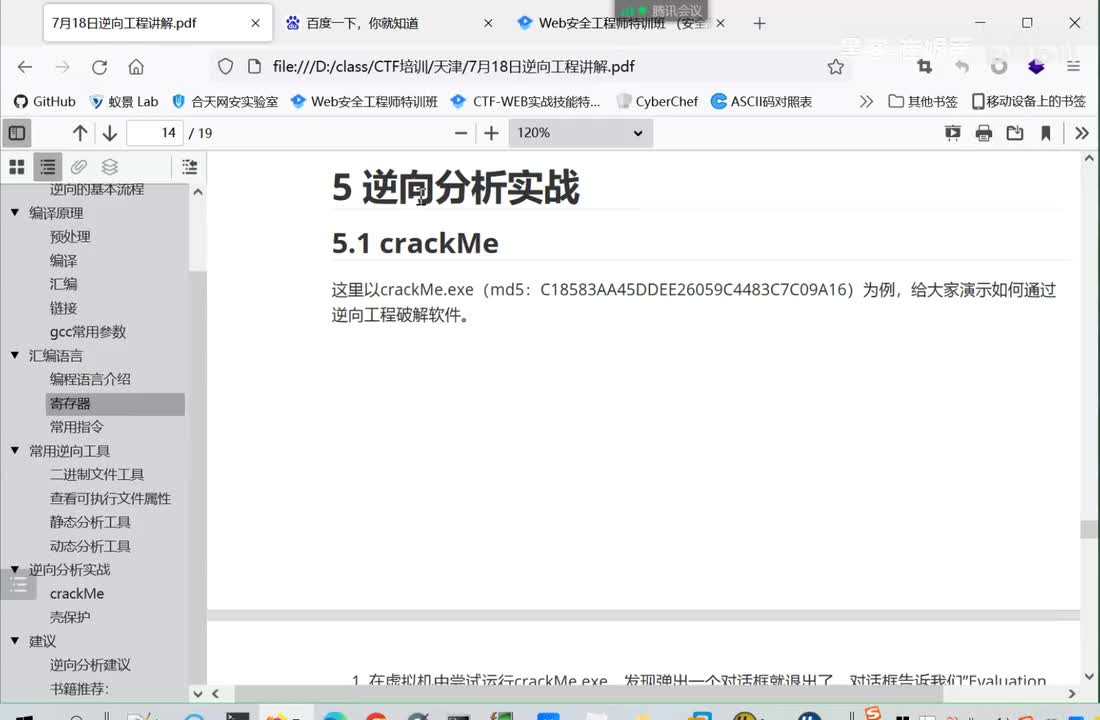Click the sidebar outline scroll-up arrow
This screenshot has height=720, width=1100.
[198, 192]
